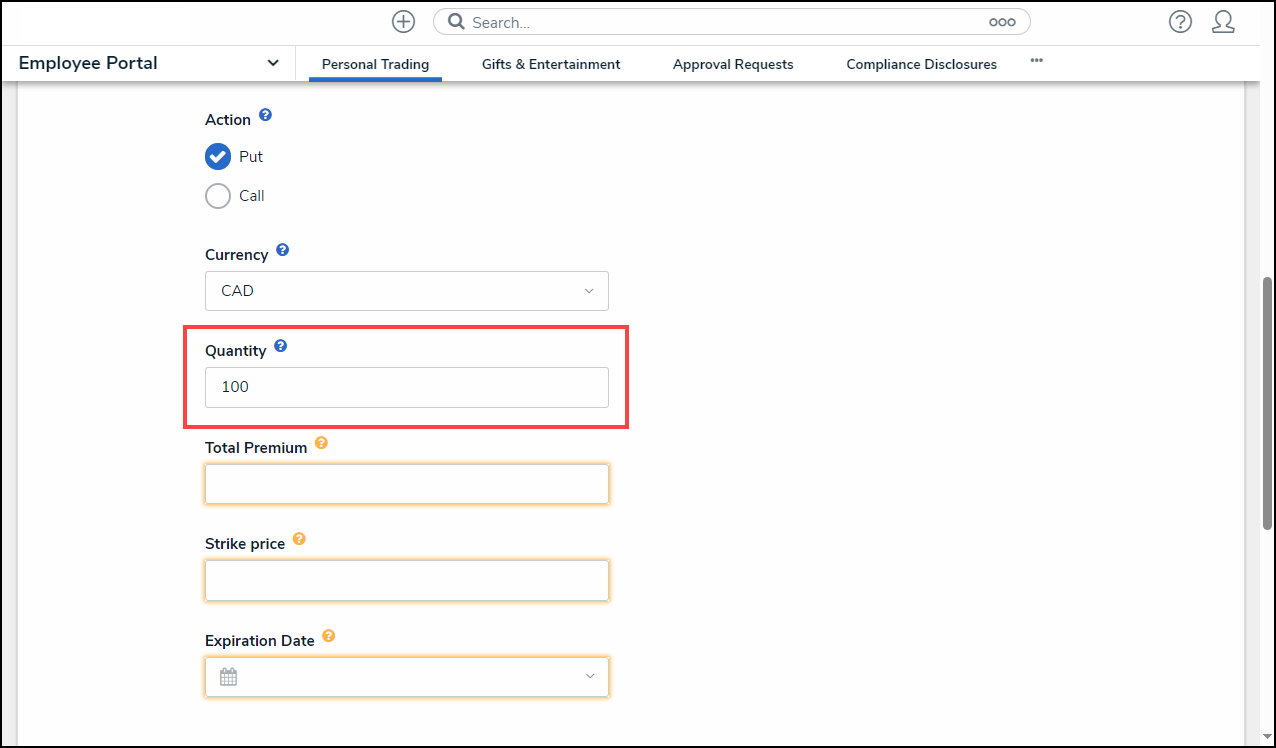The width and height of the screenshot is (1276, 748).
Task: Expand the Currency dropdown showing CAD
Action: 406,291
